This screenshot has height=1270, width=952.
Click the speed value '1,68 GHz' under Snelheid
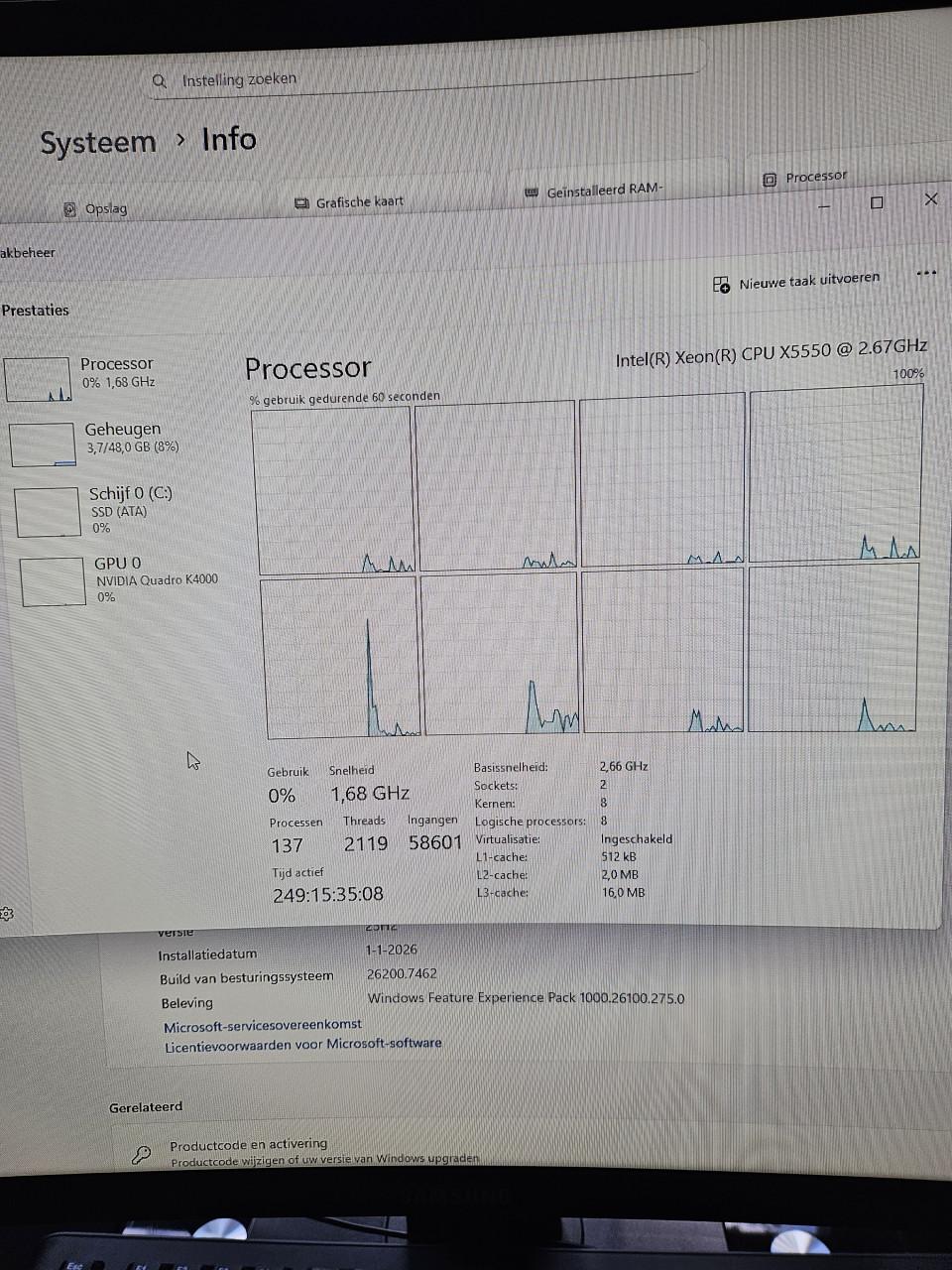click(x=370, y=794)
